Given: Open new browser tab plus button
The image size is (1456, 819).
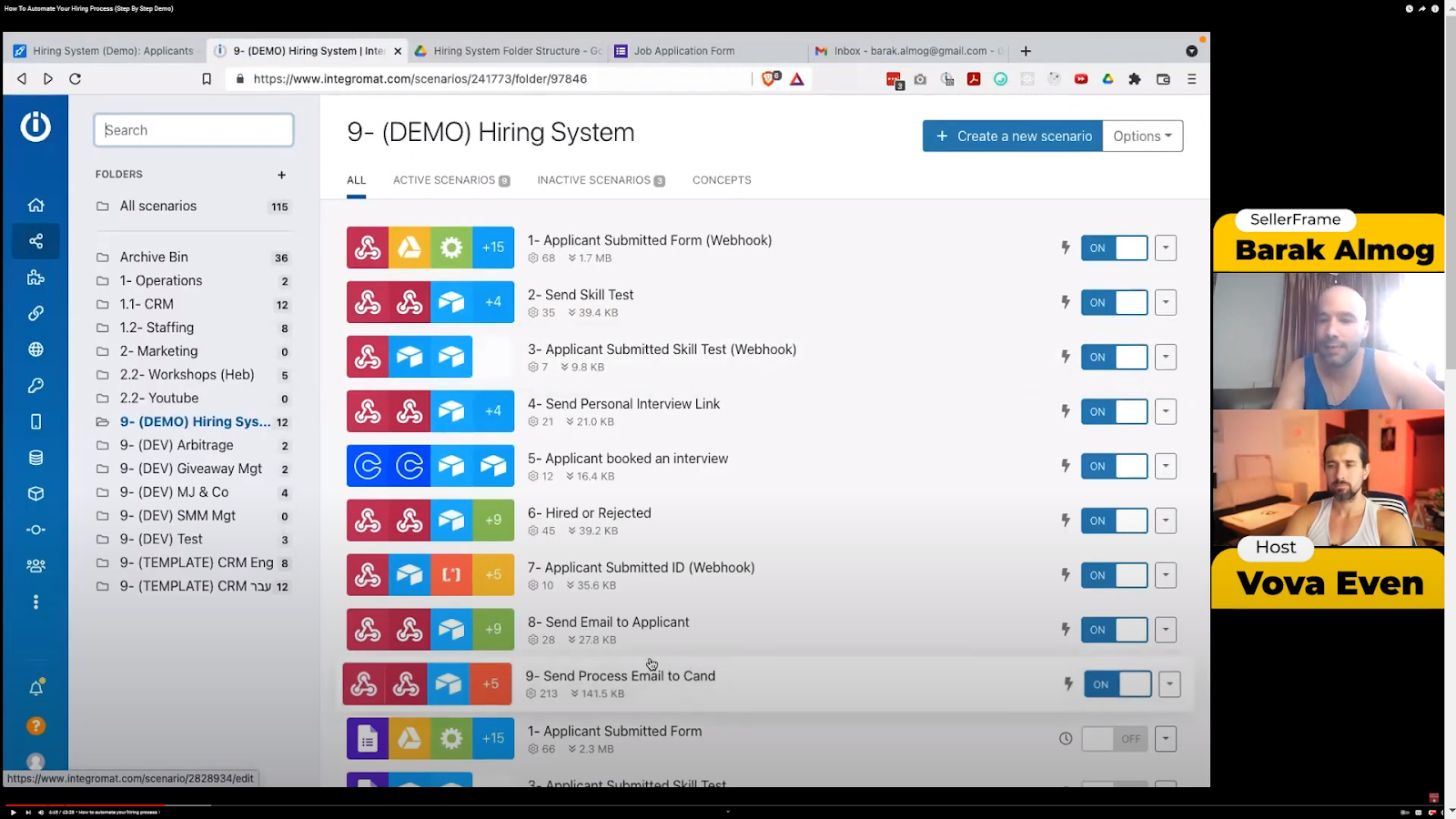Looking at the screenshot, I should coord(1026,51).
